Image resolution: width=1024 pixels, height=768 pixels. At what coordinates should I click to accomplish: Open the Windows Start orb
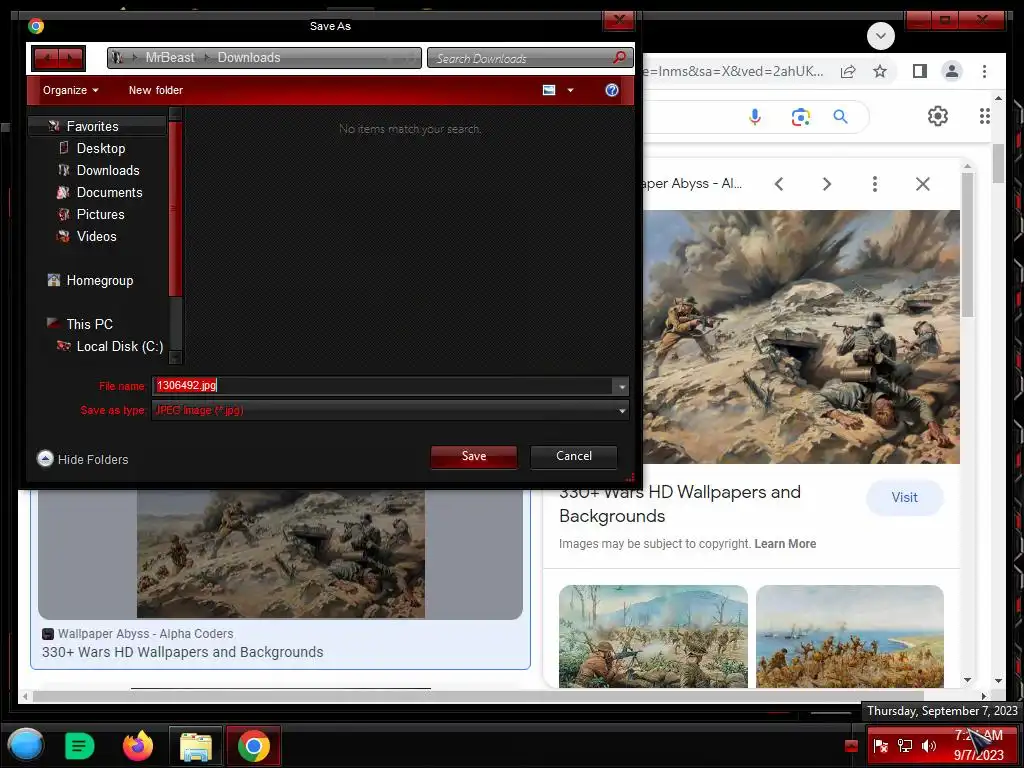pyautogui.click(x=26, y=745)
